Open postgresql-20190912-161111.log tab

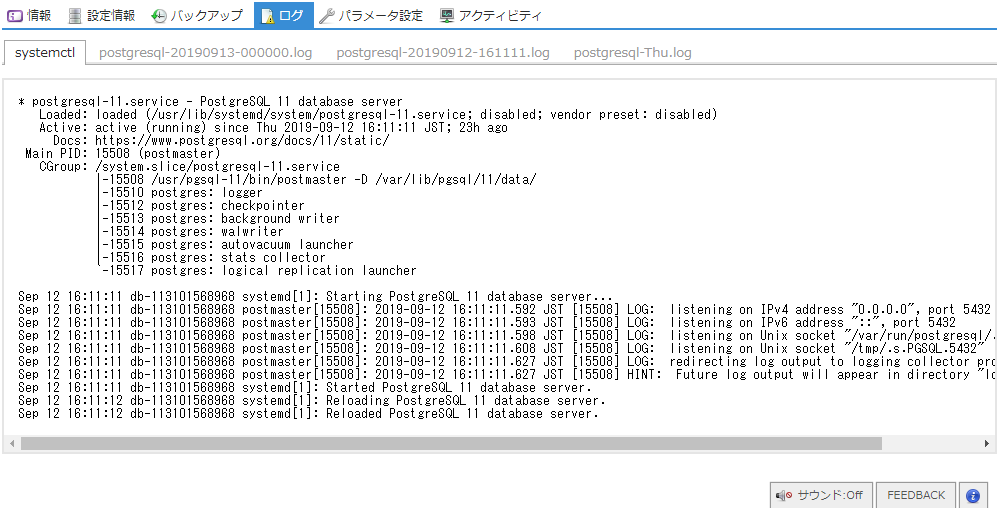[443, 53]
